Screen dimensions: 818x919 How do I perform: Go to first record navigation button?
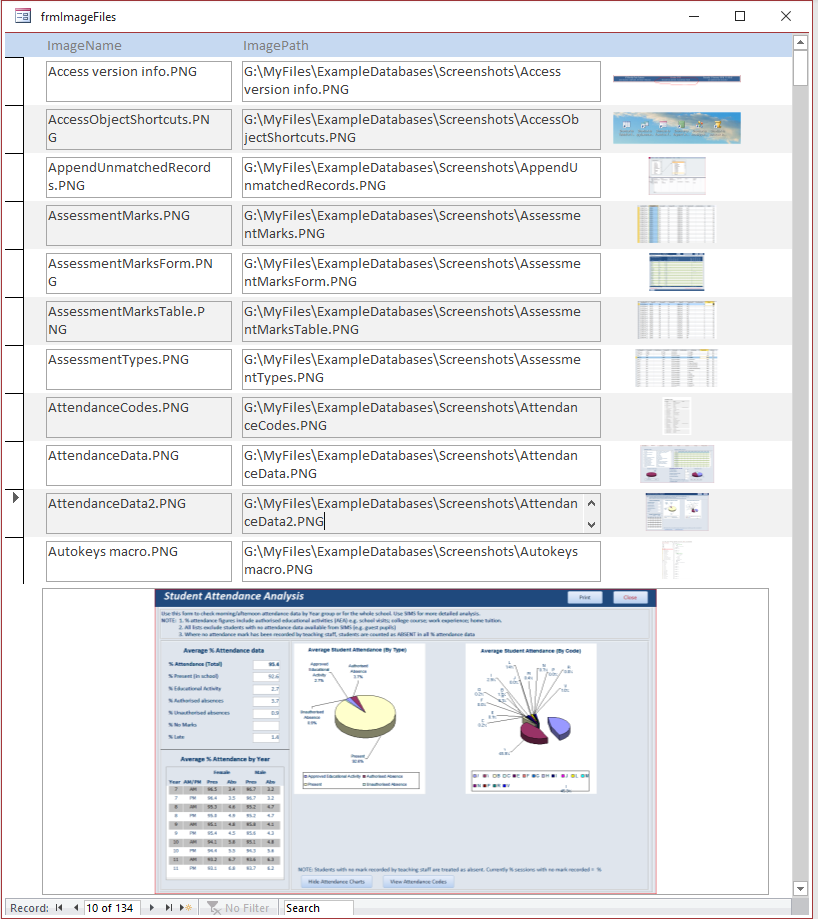pos(59,907)
